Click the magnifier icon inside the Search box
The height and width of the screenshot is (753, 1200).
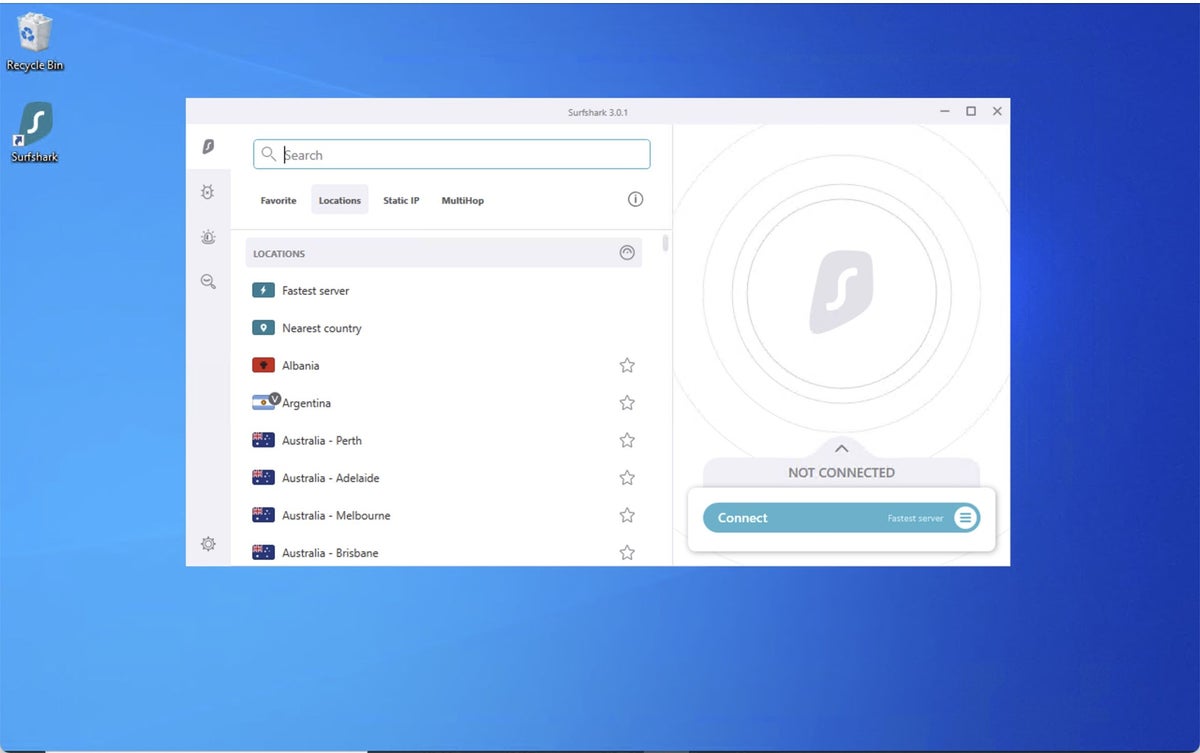(268, 154)
